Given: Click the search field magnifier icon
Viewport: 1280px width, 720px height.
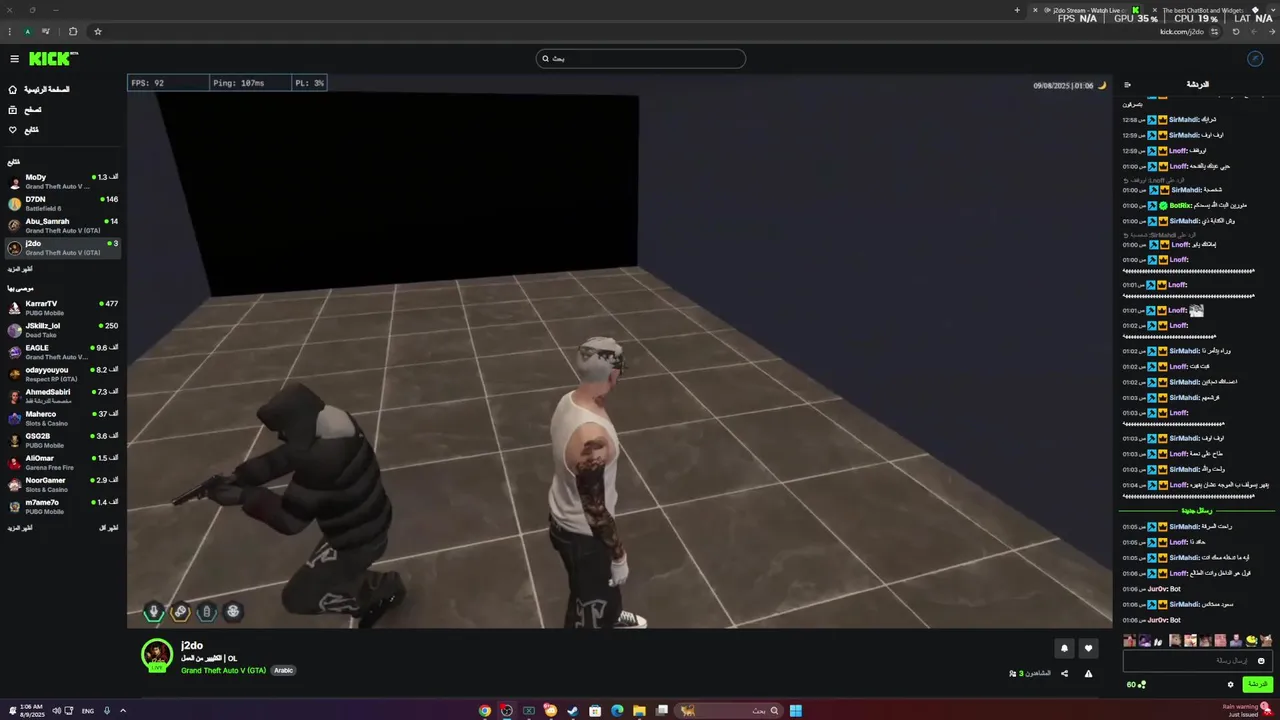Looking at the screenshot, I should pos(546,58).
